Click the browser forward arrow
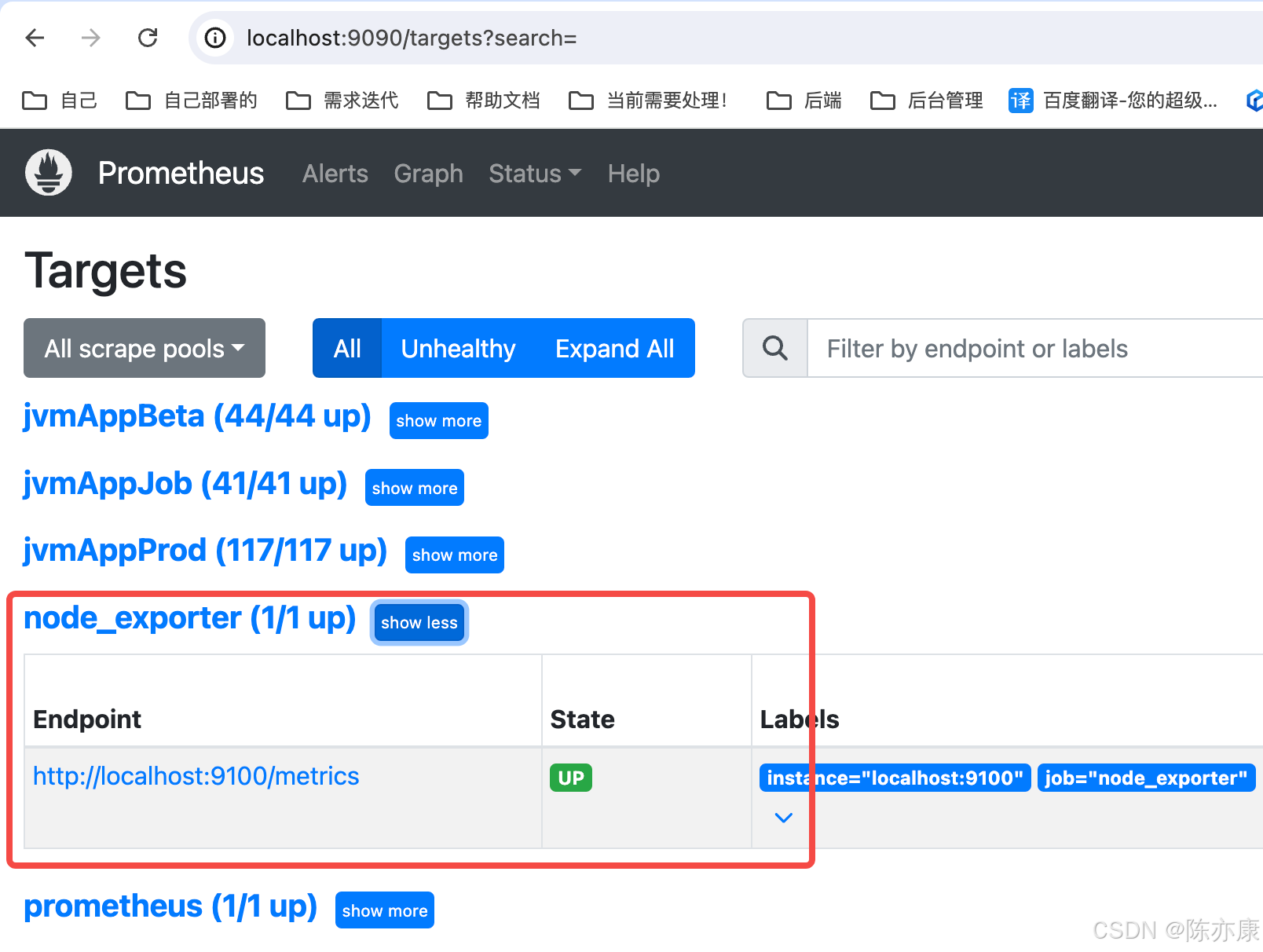 click(x=91, y=38)
